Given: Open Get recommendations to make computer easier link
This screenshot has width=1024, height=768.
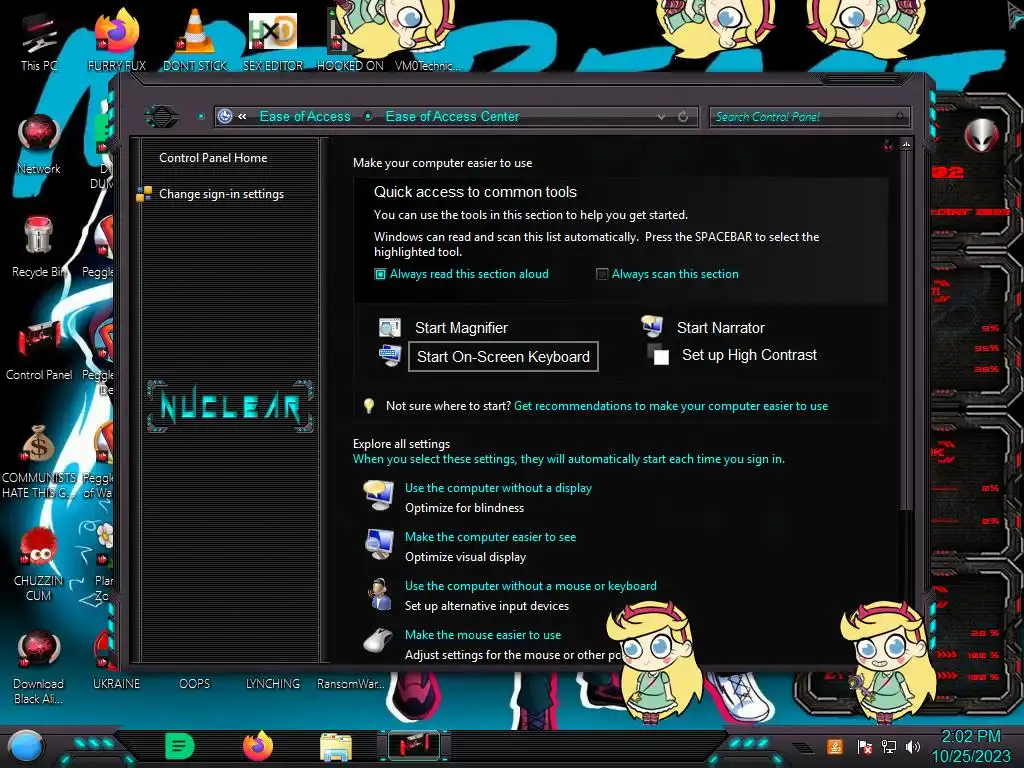Looking at the screenshot, I should 671,406.
